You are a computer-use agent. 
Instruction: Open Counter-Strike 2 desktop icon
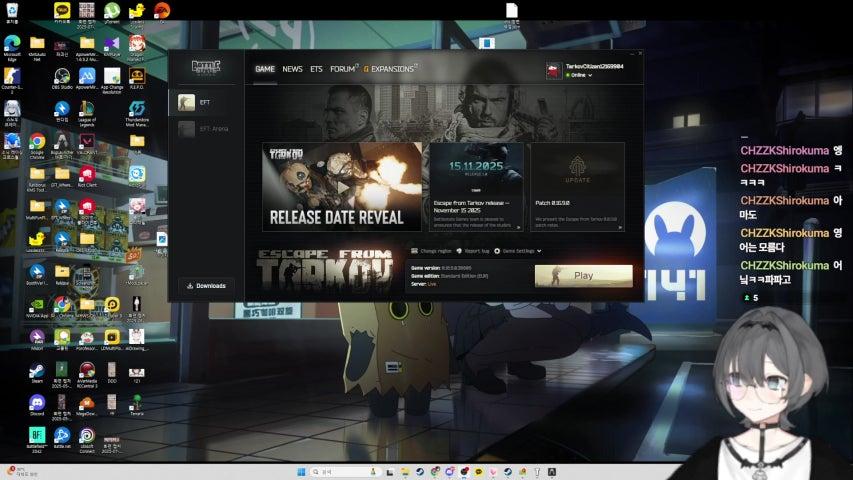[x=12, y=79]
